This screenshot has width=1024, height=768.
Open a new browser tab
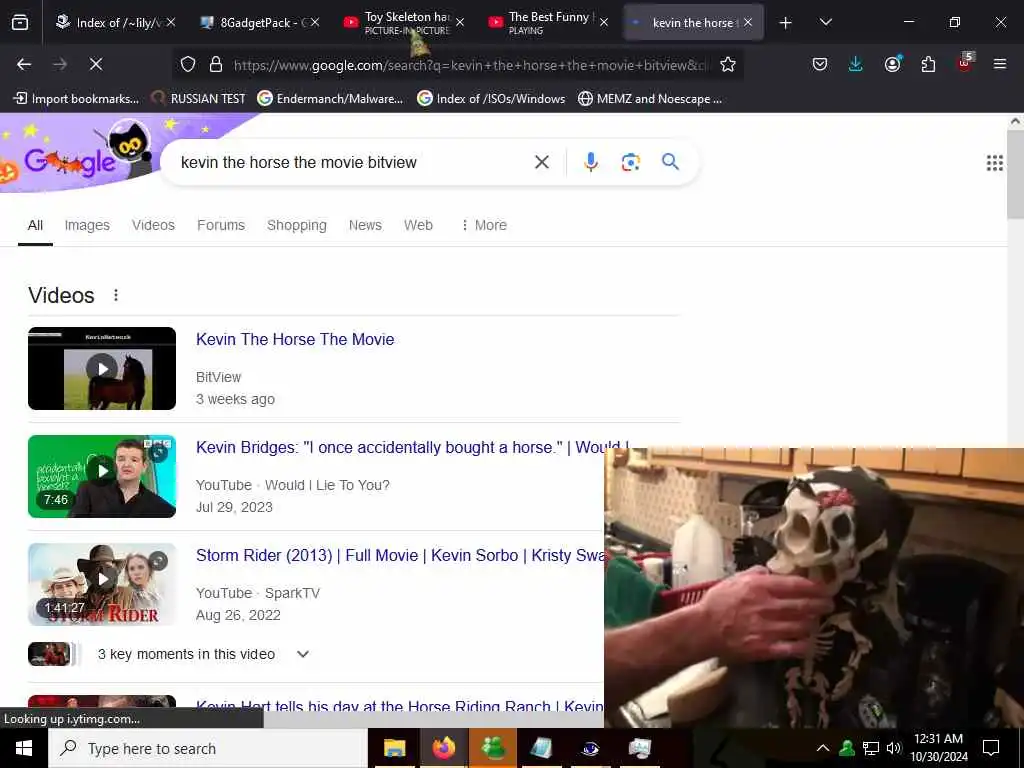[x=786, y=23]
